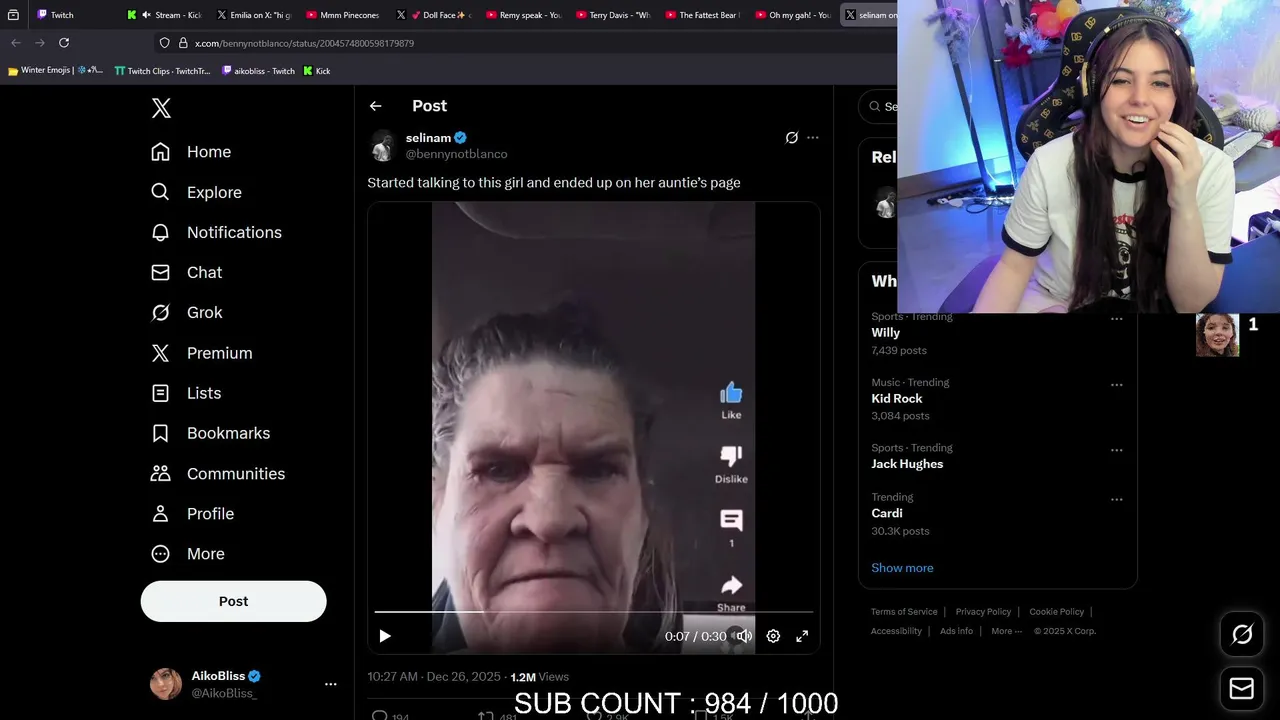Open the post's three-dot menu
Viewport: 1280px width, 720px height.
(813, 138)
